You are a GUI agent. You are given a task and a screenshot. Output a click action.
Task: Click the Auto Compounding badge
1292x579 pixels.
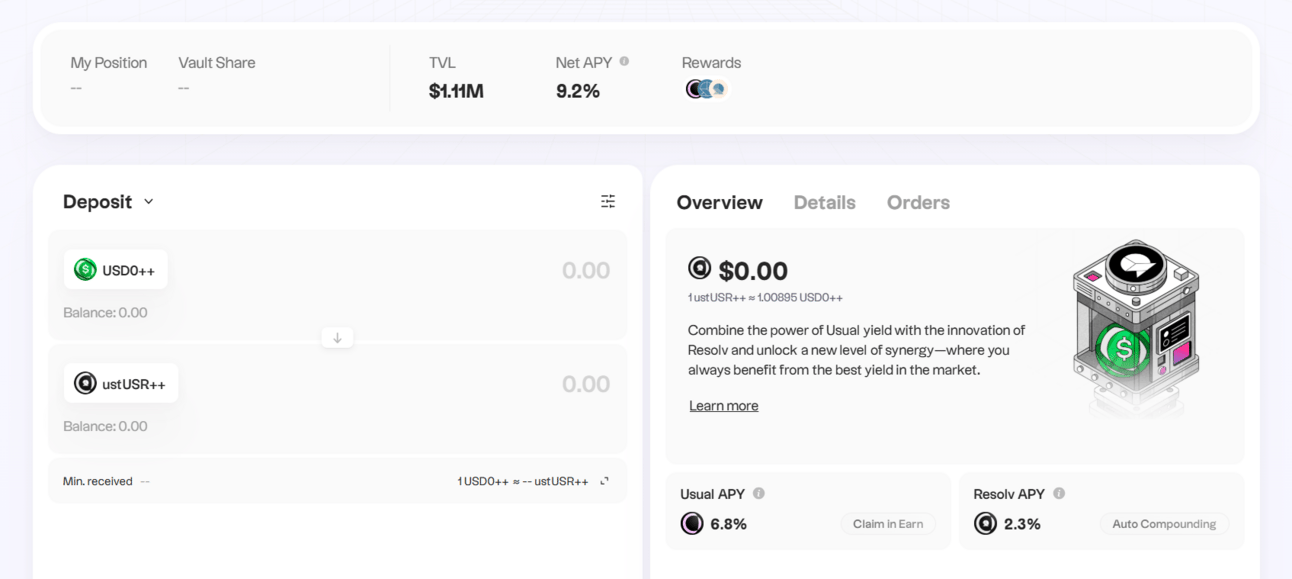point(1164,524)
